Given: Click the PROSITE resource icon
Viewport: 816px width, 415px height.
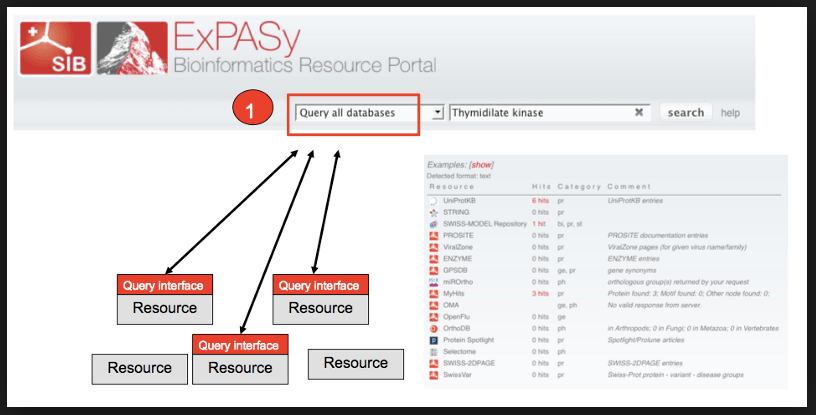Looking at the screenshot, I should pos(434,235).
